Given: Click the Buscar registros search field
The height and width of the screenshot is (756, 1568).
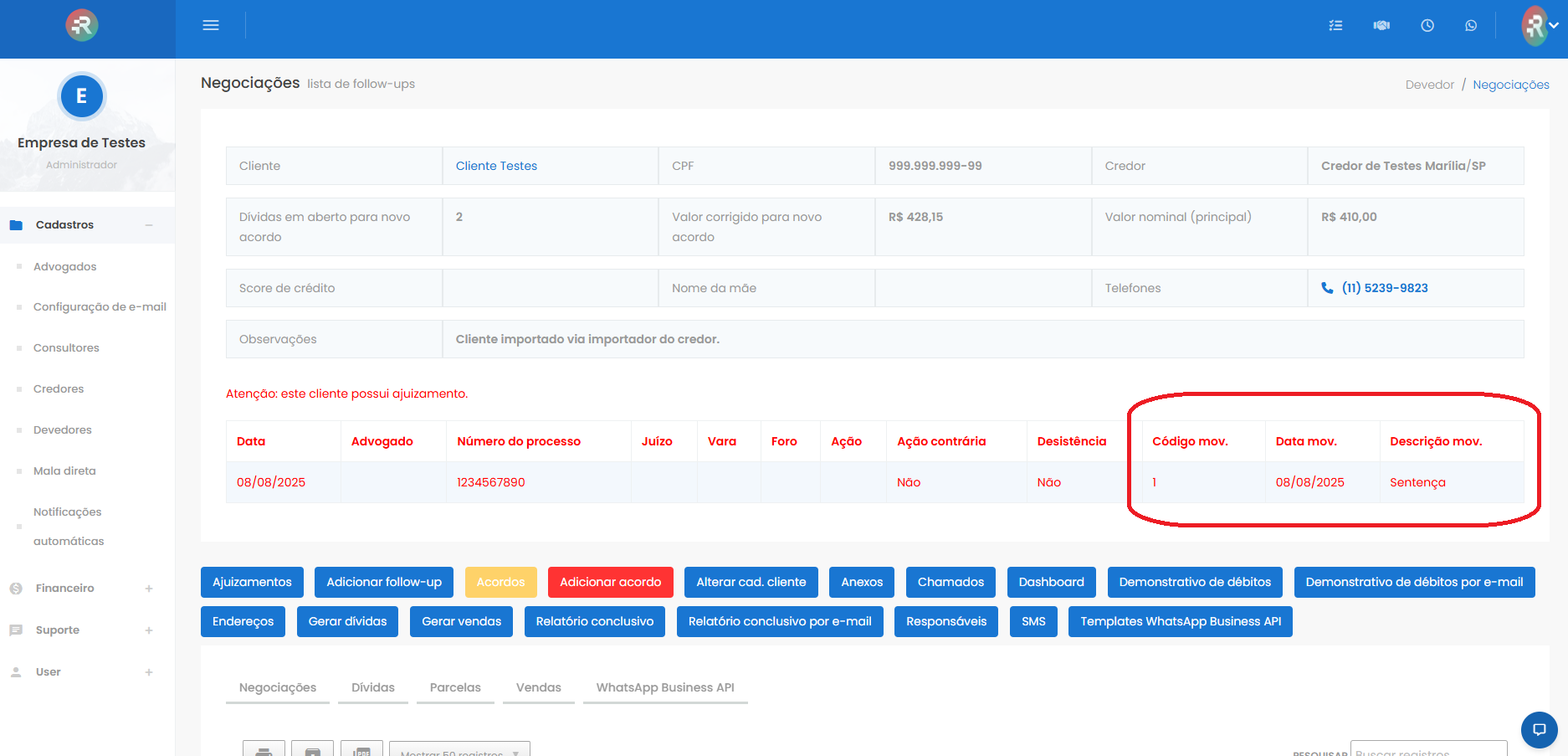Looking at the screenshot, I should 1427,749.
